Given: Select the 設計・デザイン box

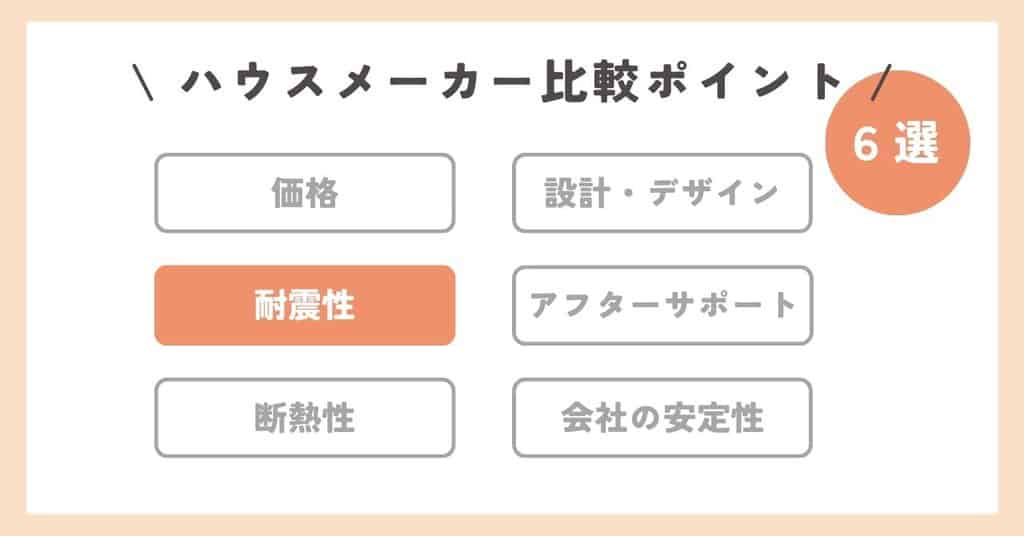Looking at the screenshot, I should [662, 193].
